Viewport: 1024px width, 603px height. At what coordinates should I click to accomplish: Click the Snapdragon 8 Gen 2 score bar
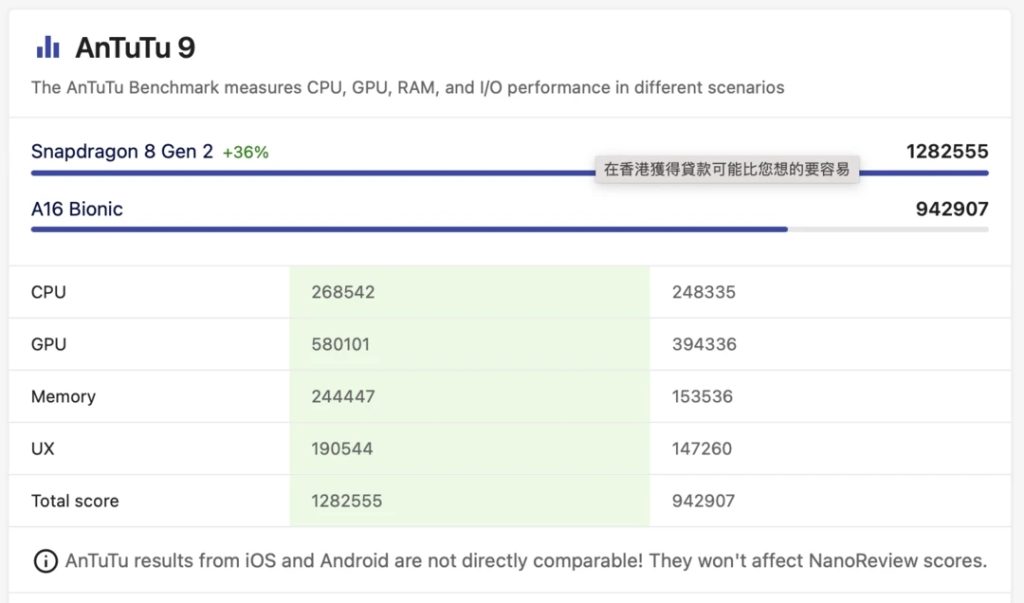click(509, 173)
